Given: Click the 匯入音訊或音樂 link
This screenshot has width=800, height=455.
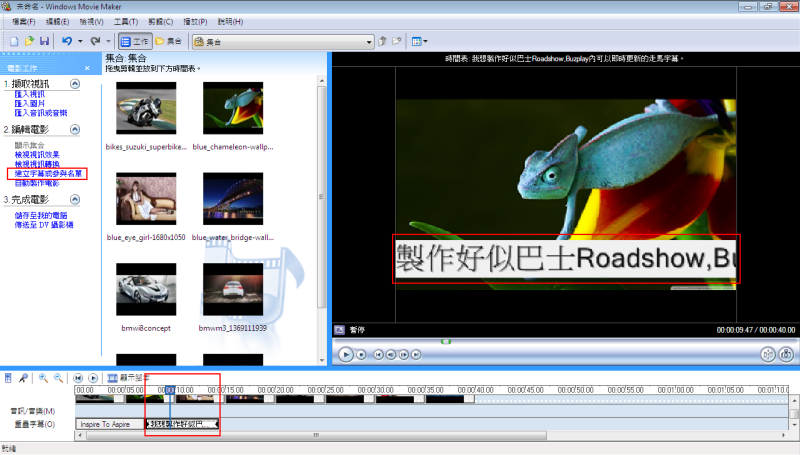Looking at the screenshot, I should pyautogui.click(x=41, y=113).
